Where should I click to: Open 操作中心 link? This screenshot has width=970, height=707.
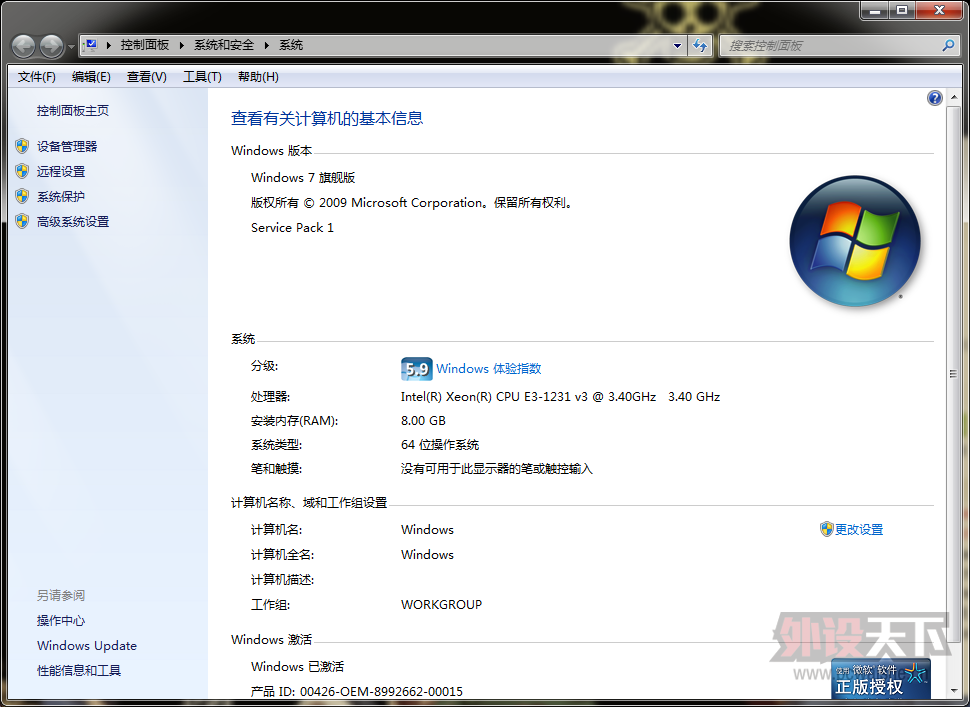click(61, 620)
